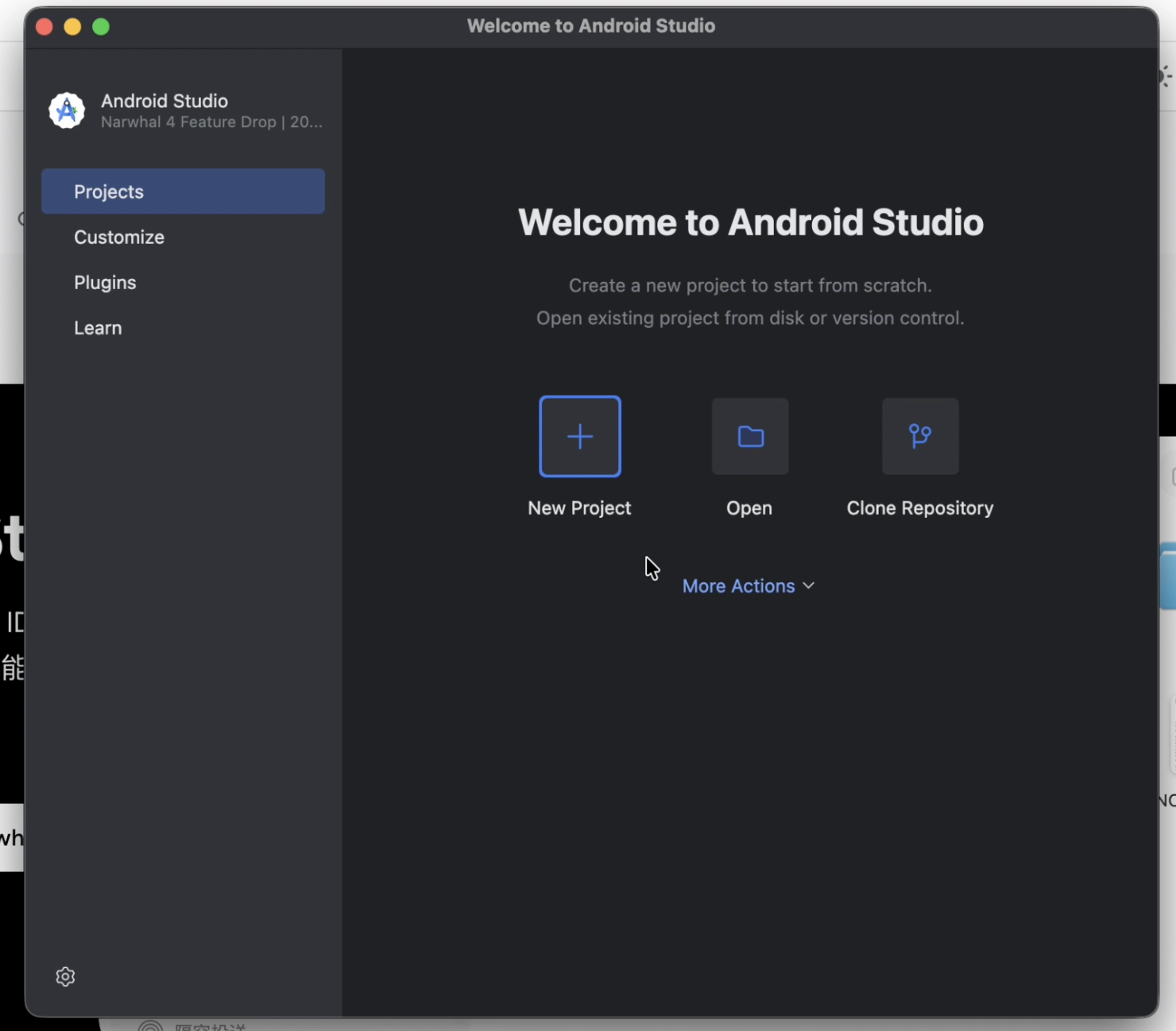Select the Projects sidebar tab
This screenshot has height=1031, width=1176.
[x=183, y=191]
